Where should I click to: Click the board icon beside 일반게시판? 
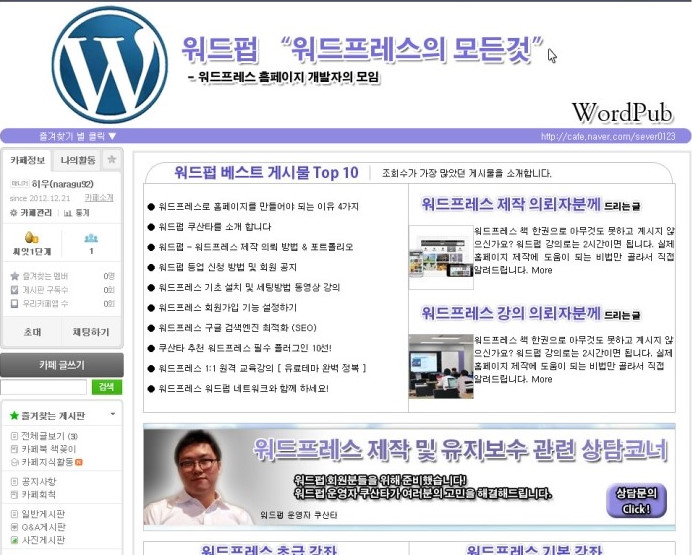[14, 514]
